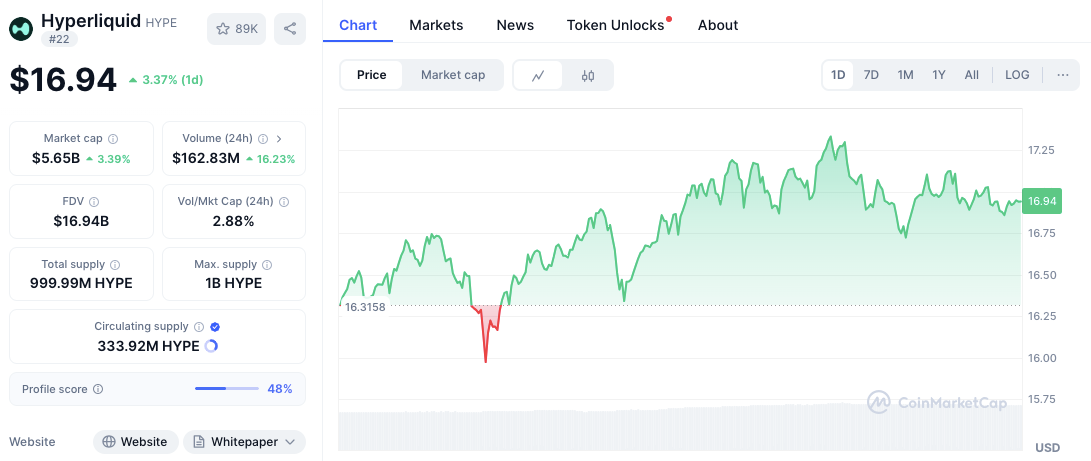Click the Profile score progress bar

(227, 389)
